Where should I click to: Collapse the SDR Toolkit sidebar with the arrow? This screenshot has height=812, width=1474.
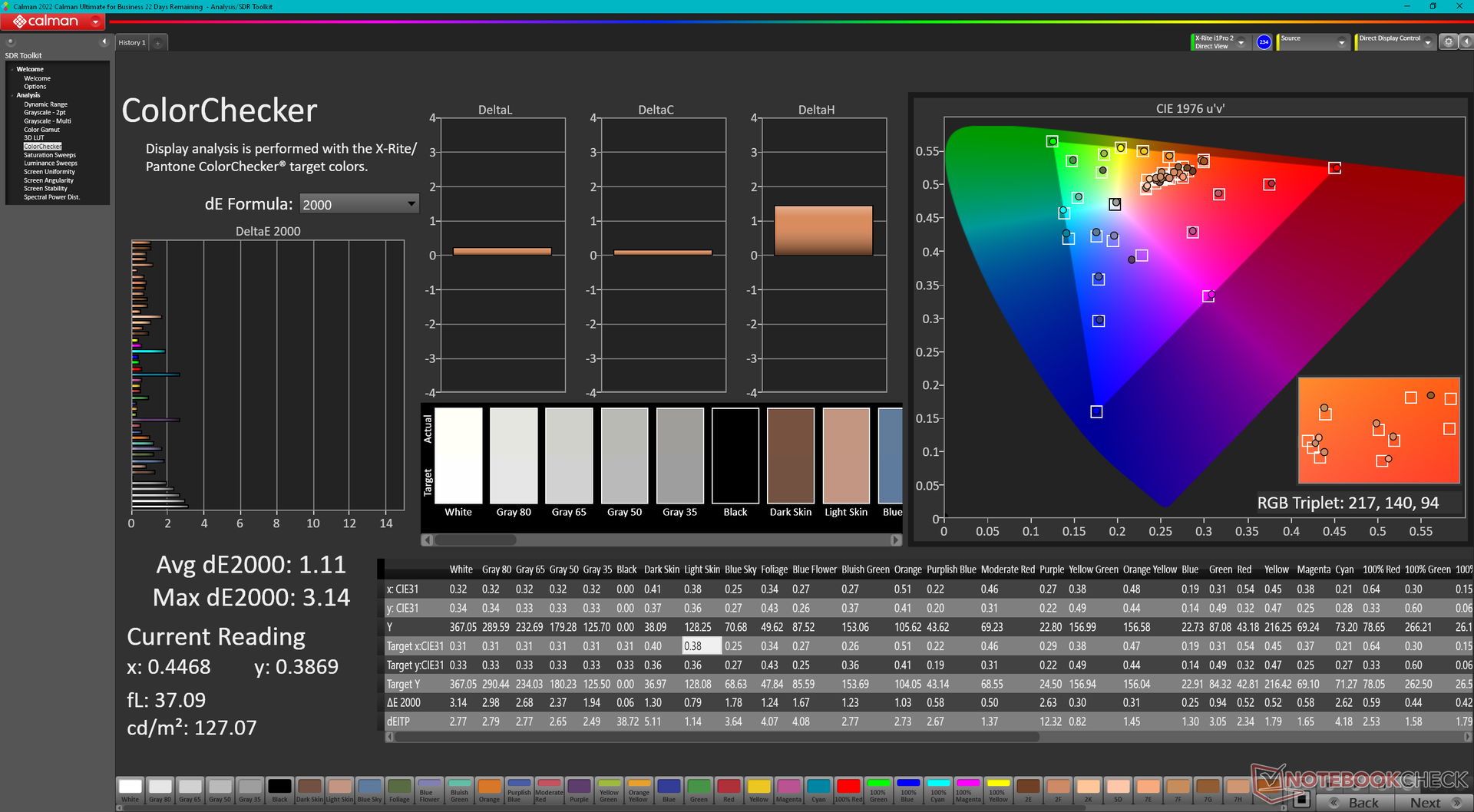[104, 42]
